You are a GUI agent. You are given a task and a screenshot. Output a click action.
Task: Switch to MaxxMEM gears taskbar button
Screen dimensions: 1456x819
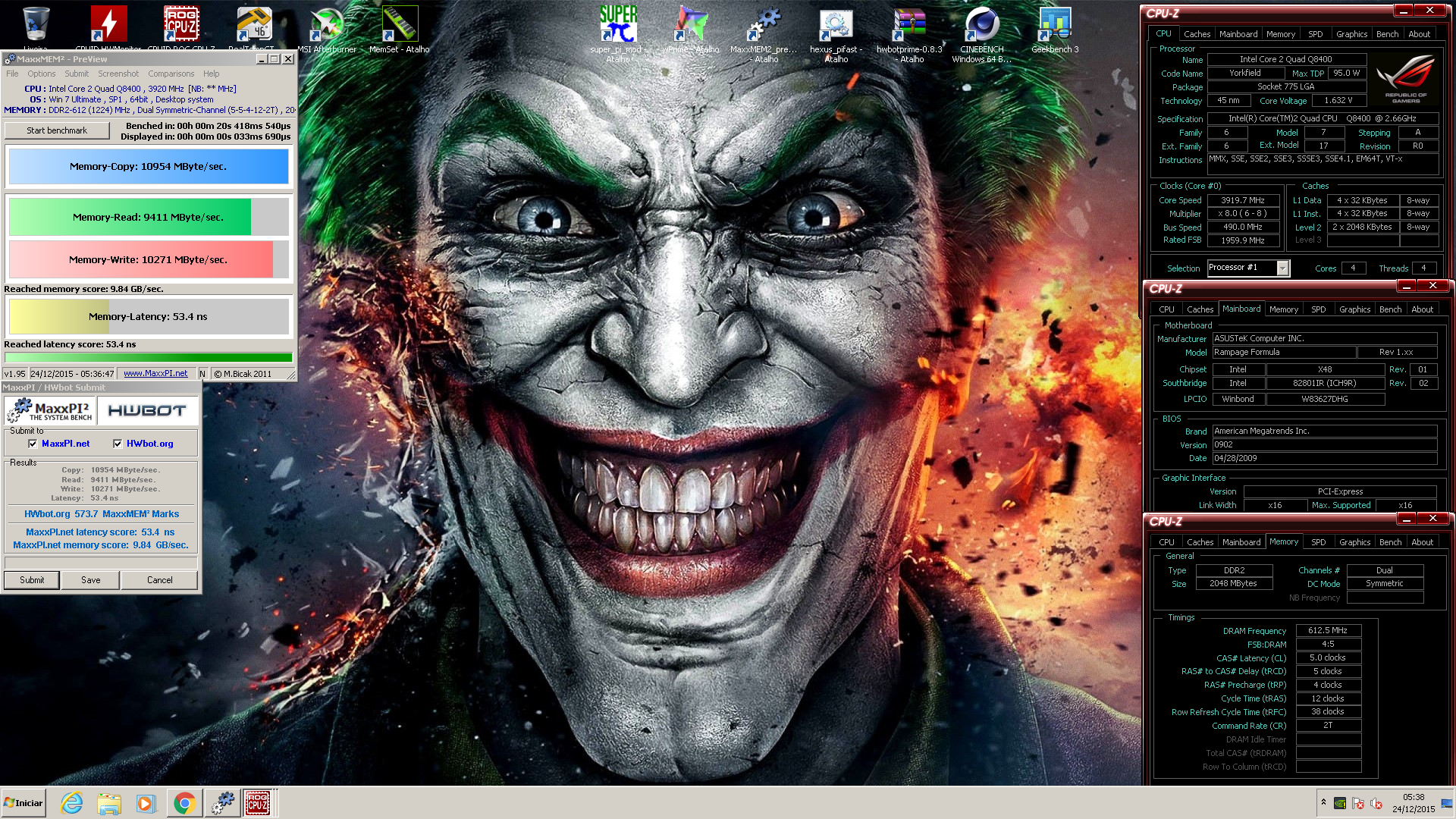coord(223,803)
